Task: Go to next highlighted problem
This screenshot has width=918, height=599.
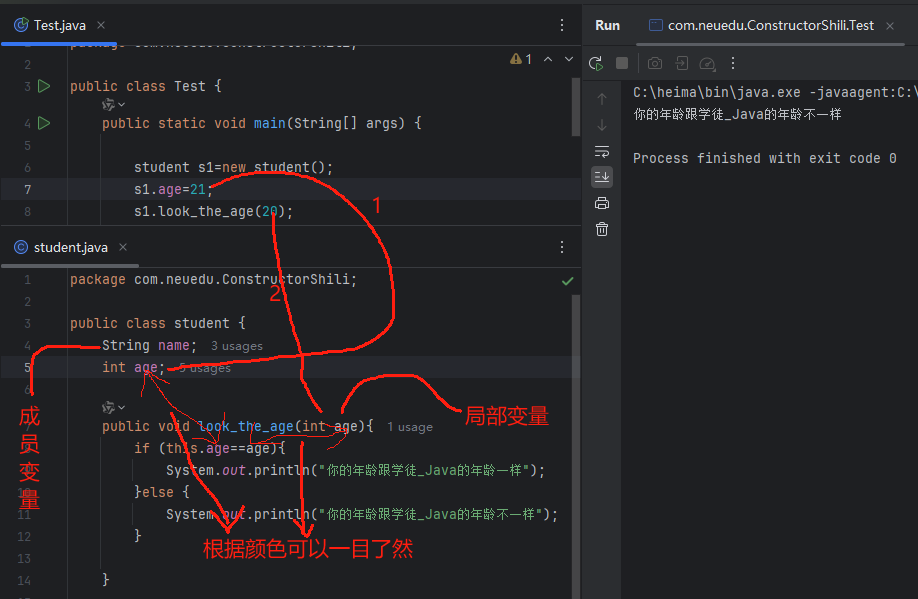Action: click(568, 59)
